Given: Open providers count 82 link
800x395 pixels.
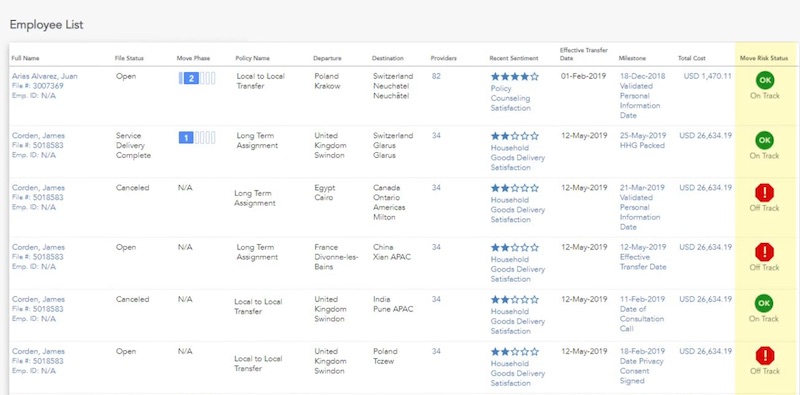Looking at the screenshot, I should tap(436, 76).
